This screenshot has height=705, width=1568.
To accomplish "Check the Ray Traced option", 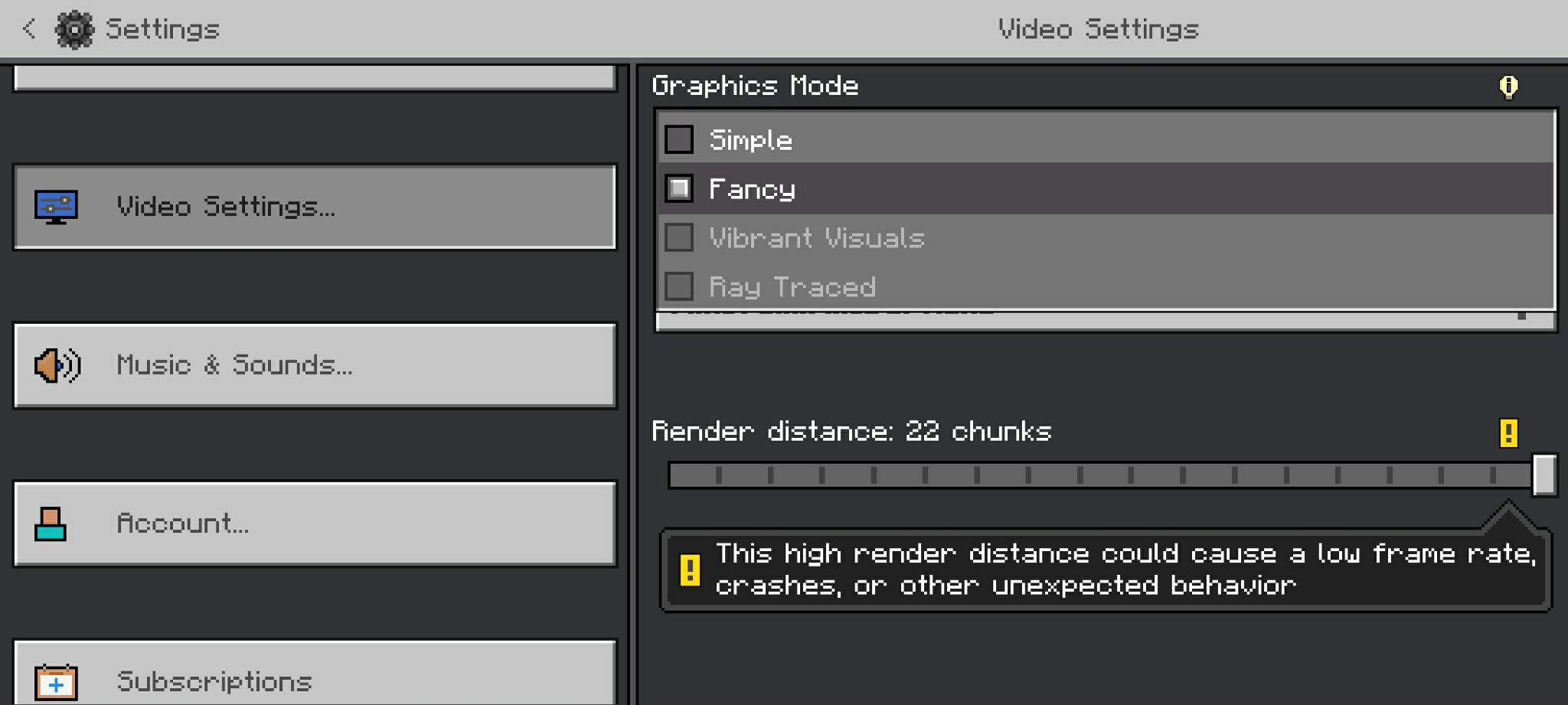I will point(679,287).
